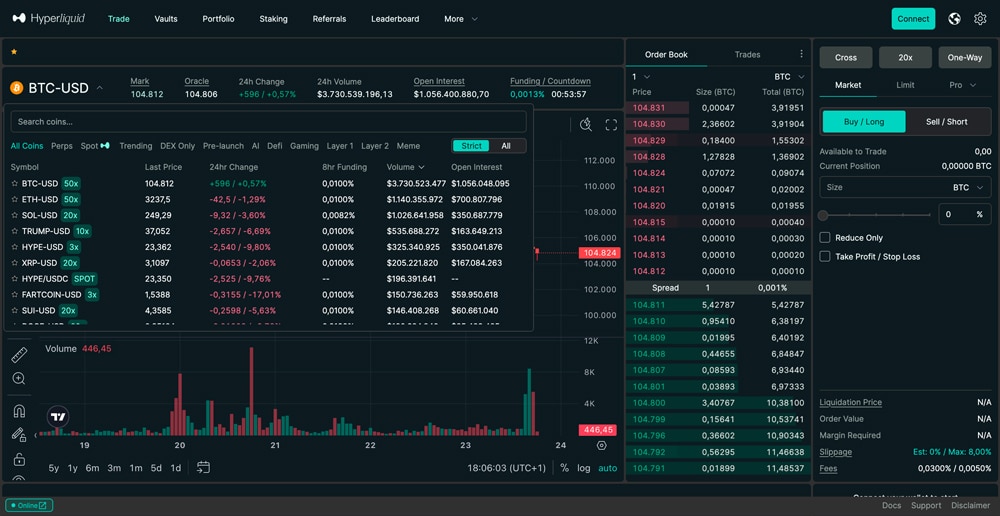Favorite SOL-USD with its star icon
1000x516 pixels.
pyautogui.click(x=15, y=216)
